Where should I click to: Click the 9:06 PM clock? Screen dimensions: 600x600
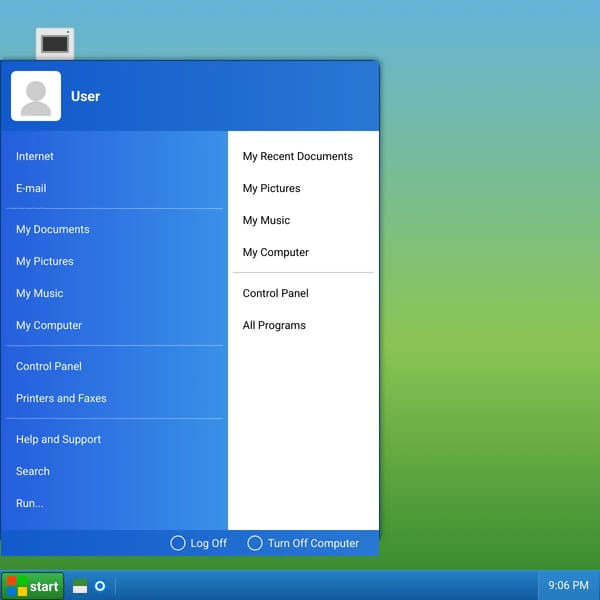click(568, 585)
